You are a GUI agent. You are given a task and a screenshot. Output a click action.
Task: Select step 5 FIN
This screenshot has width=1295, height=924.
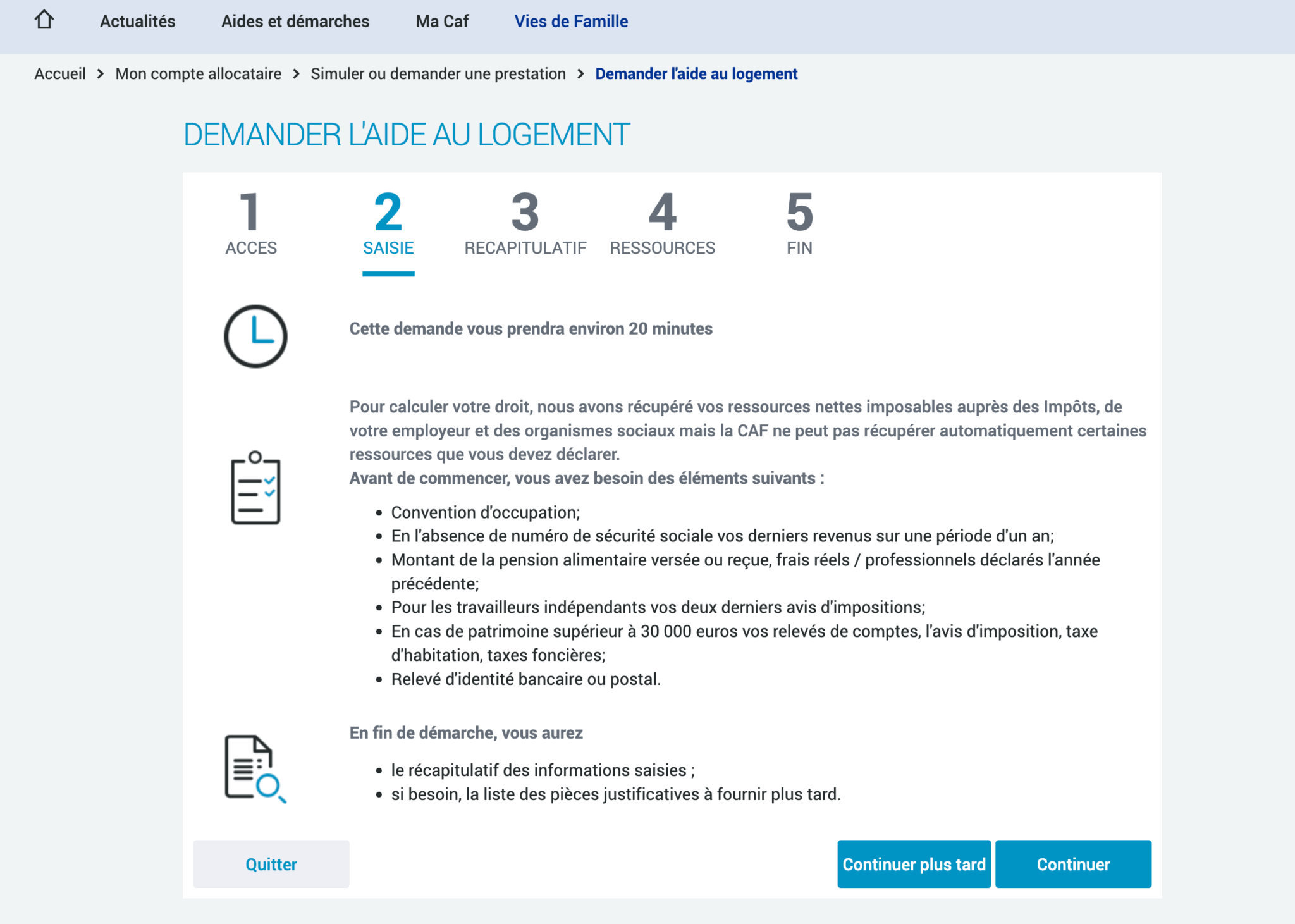(x=799, y=224)
